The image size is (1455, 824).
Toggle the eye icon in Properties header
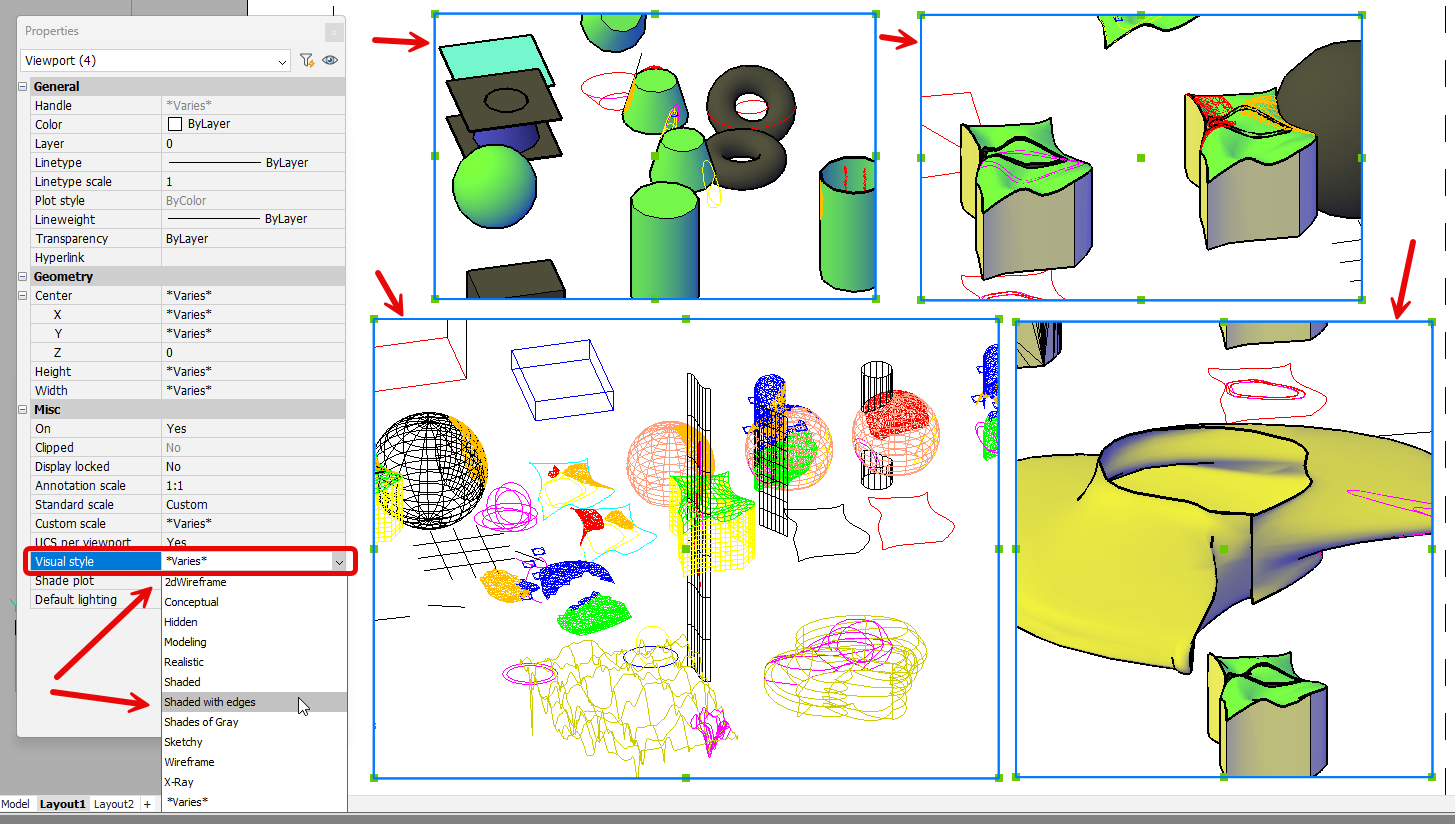coord(330,61)
